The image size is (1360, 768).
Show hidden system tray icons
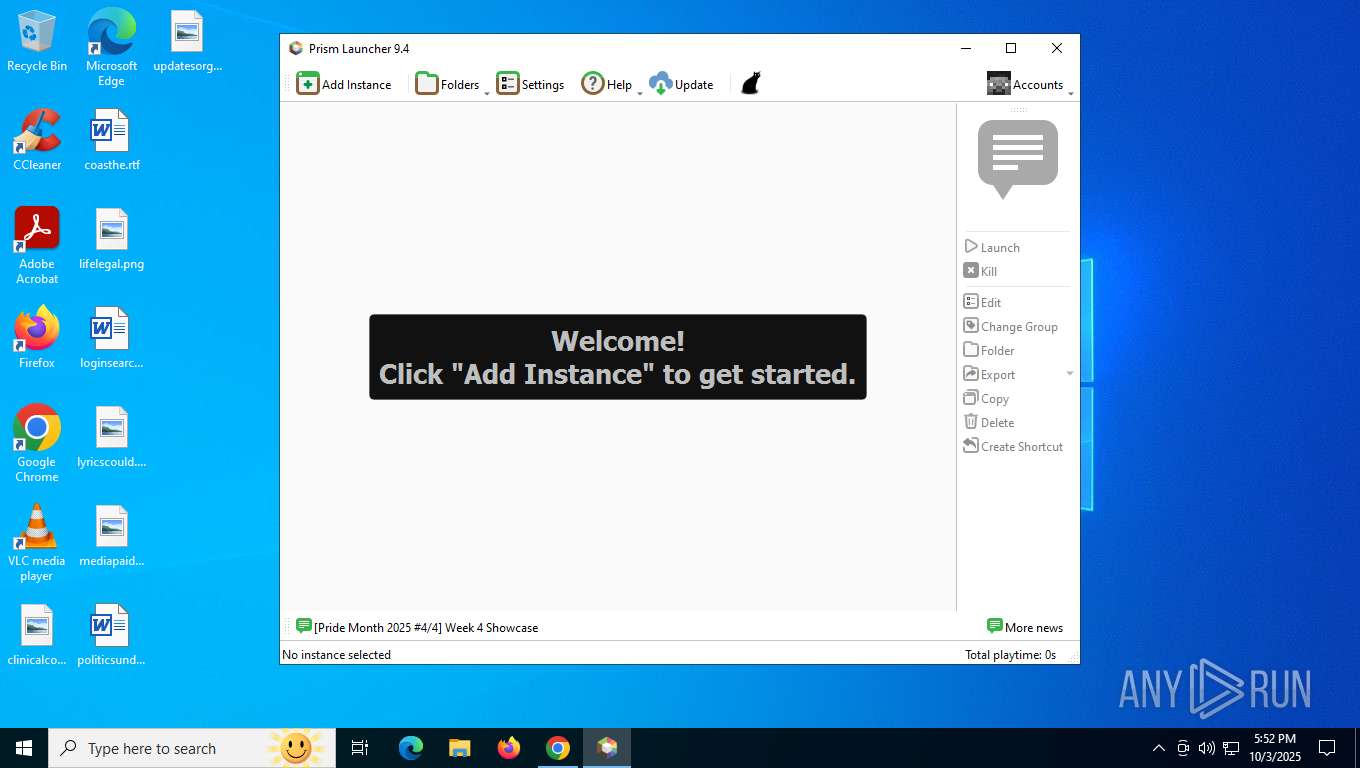1158,748
